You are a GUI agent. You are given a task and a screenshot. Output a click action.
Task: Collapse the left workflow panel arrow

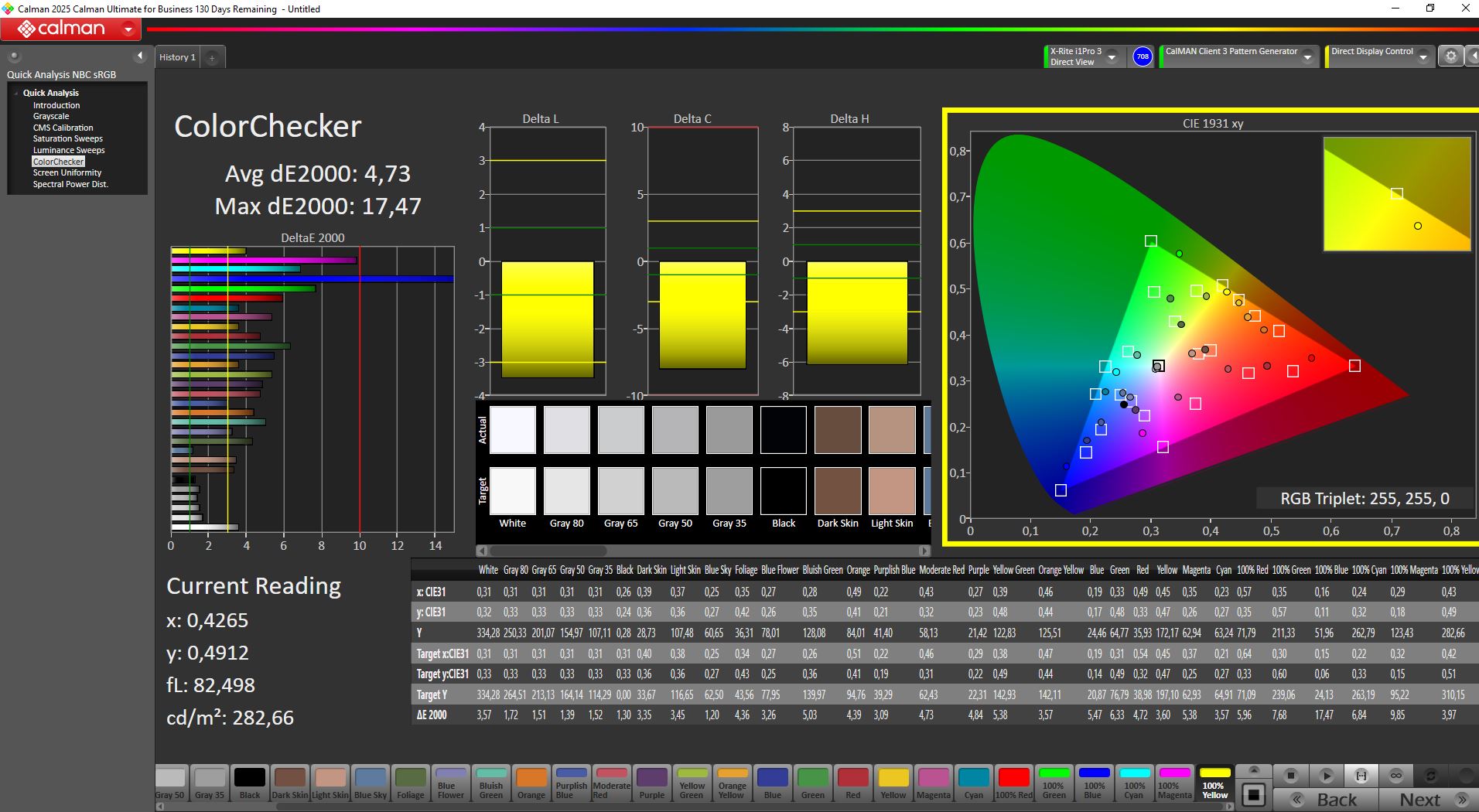pyautogui.click(x=140, y=56)
